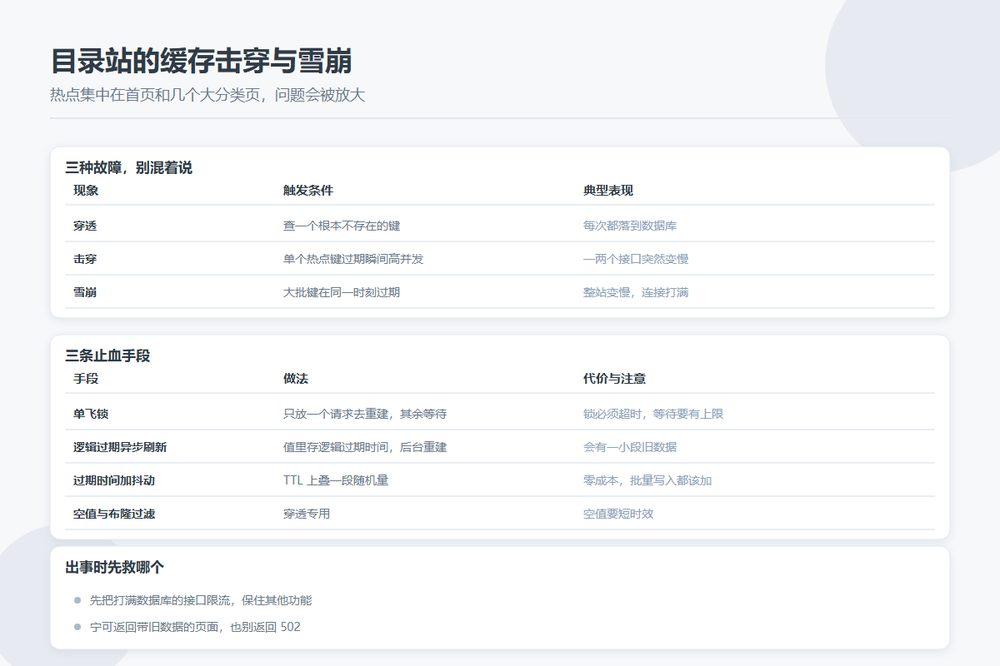Select the column header 手段

[85, 378]
